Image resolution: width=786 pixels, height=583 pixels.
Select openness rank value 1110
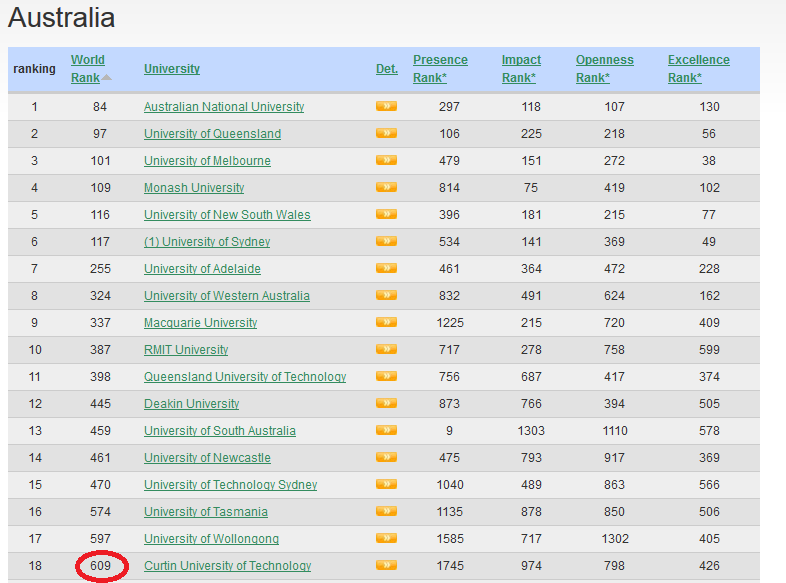[615, 431]
